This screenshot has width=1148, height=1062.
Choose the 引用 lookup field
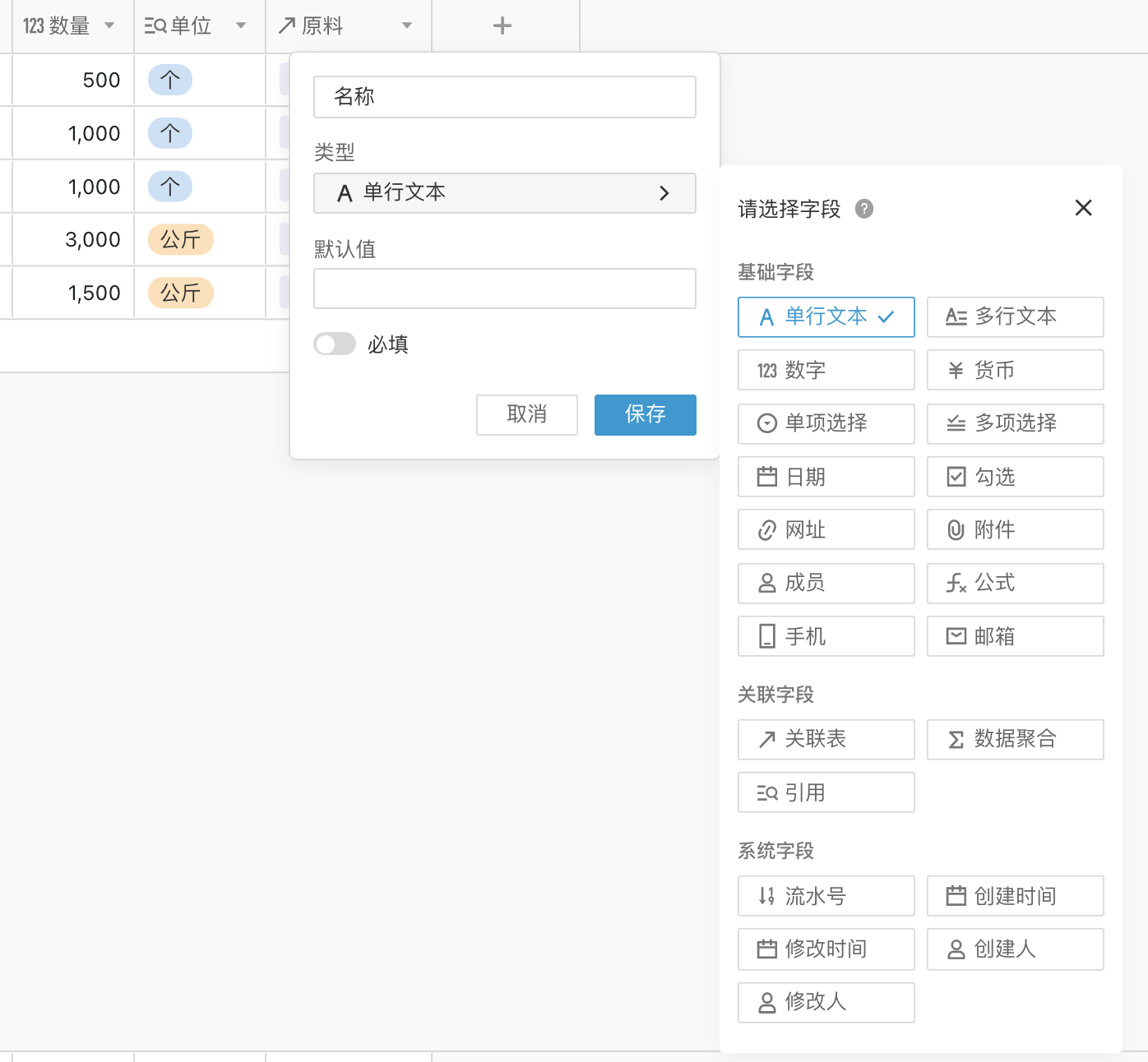[x=826, y=792]
